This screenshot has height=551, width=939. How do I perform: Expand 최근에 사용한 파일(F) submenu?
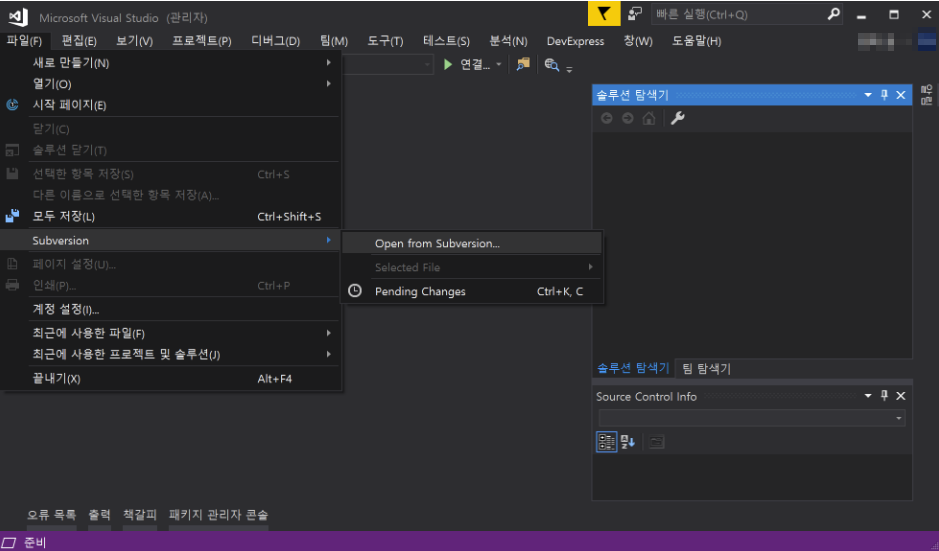pyautogui.click(x=171, y=333)
